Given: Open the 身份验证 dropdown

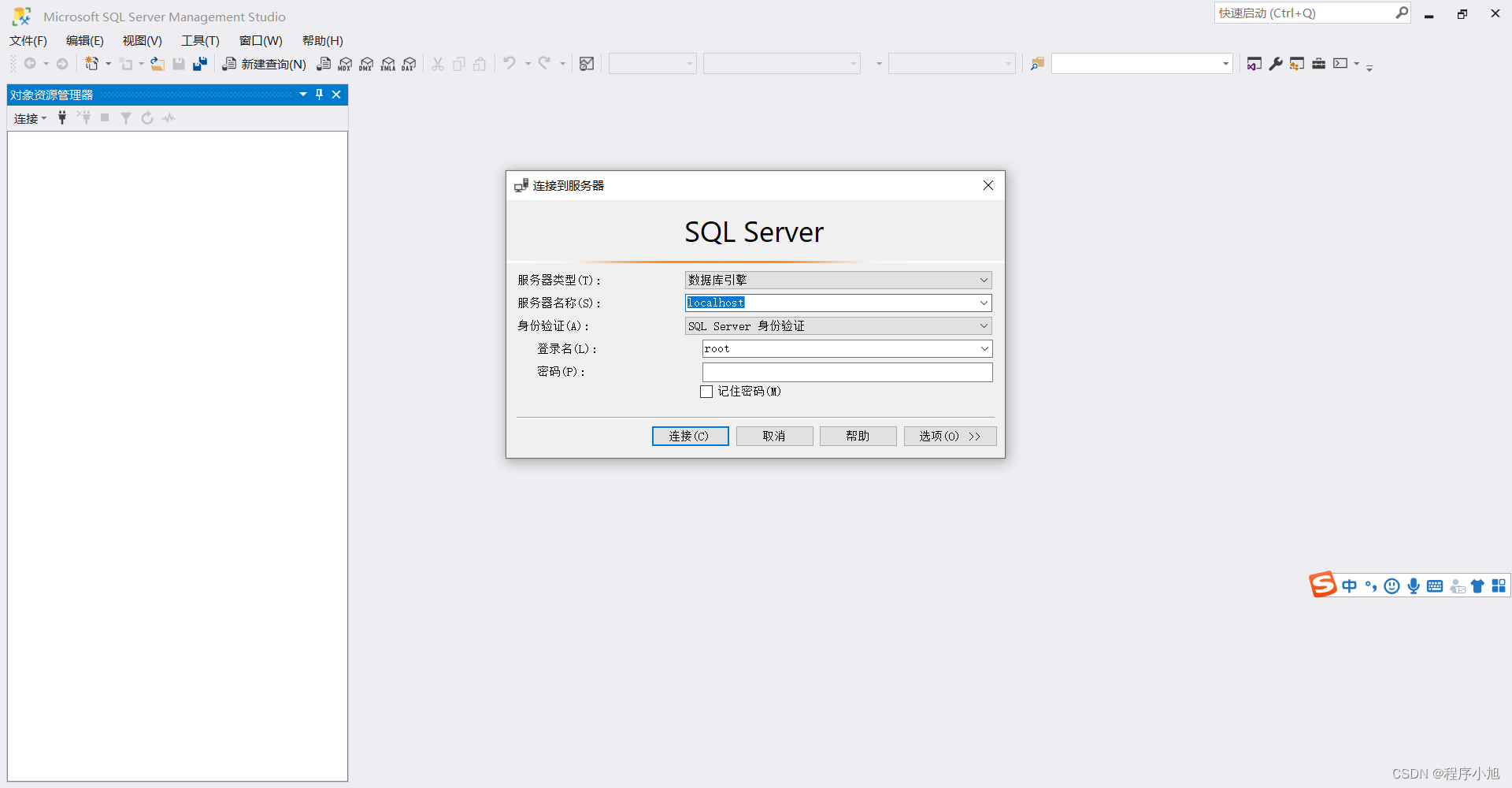Looking at the screenshot, I should tap(838, 325).
